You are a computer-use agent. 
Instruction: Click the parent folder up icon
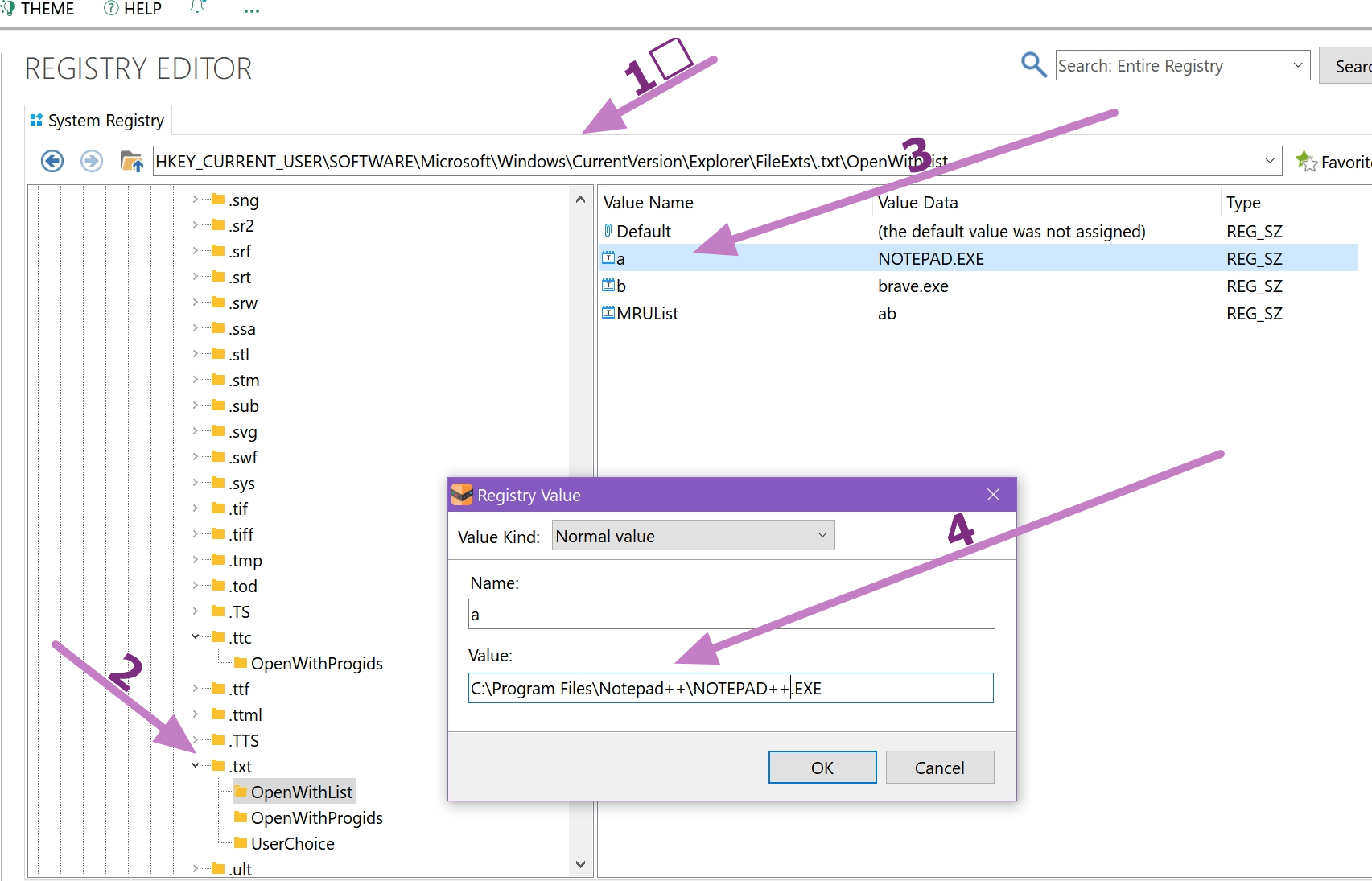point(131,161)
